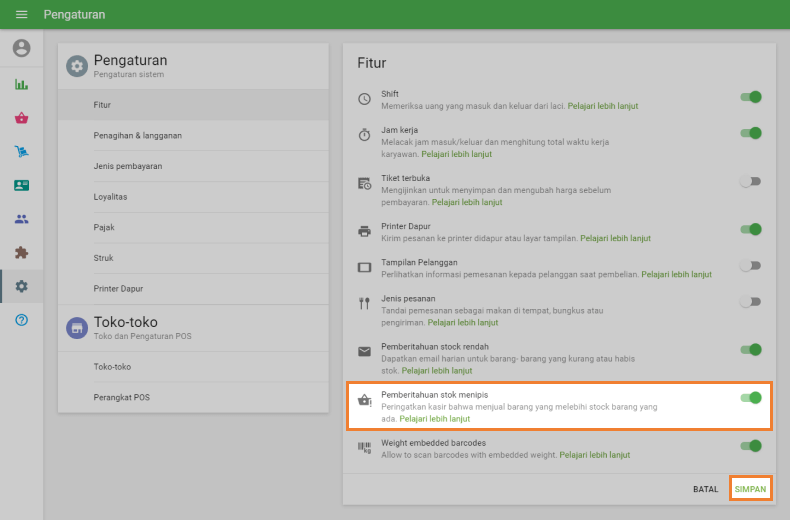The height and width of the screenshot is (520, 790).
Task: Open the items basket icon in sidebar
Action: pos(21,118)
